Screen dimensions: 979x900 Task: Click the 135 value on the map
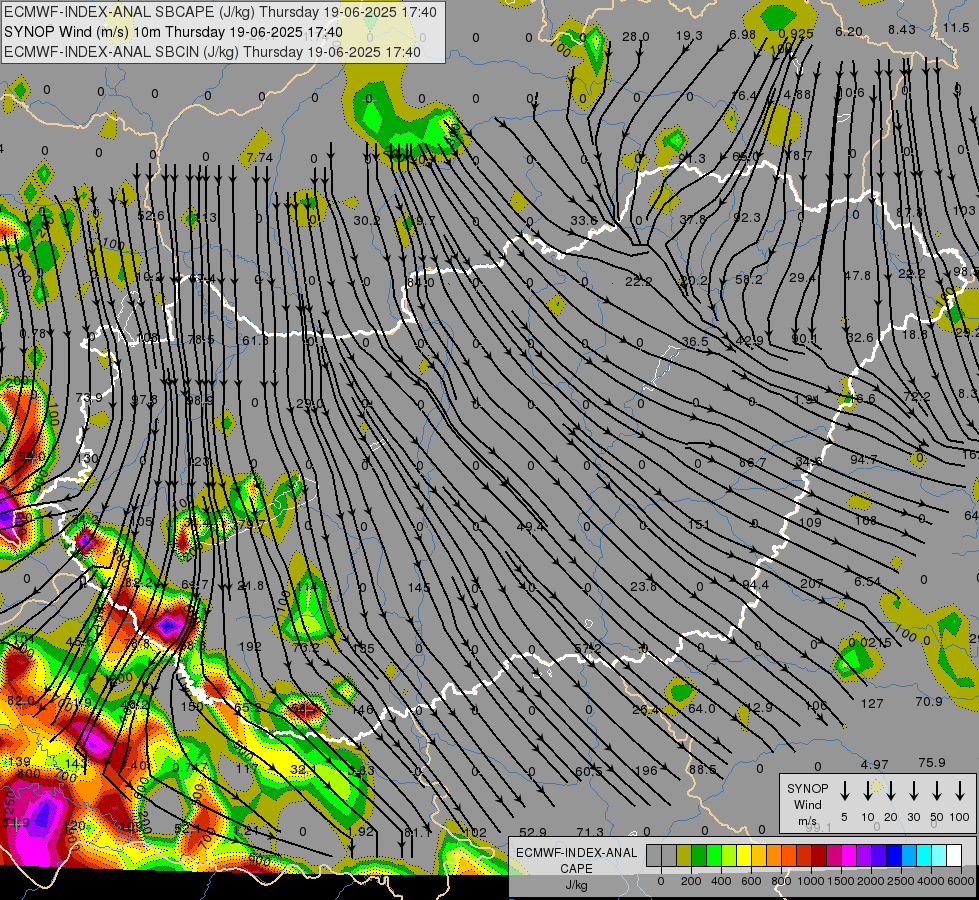[x=363, y=648]
